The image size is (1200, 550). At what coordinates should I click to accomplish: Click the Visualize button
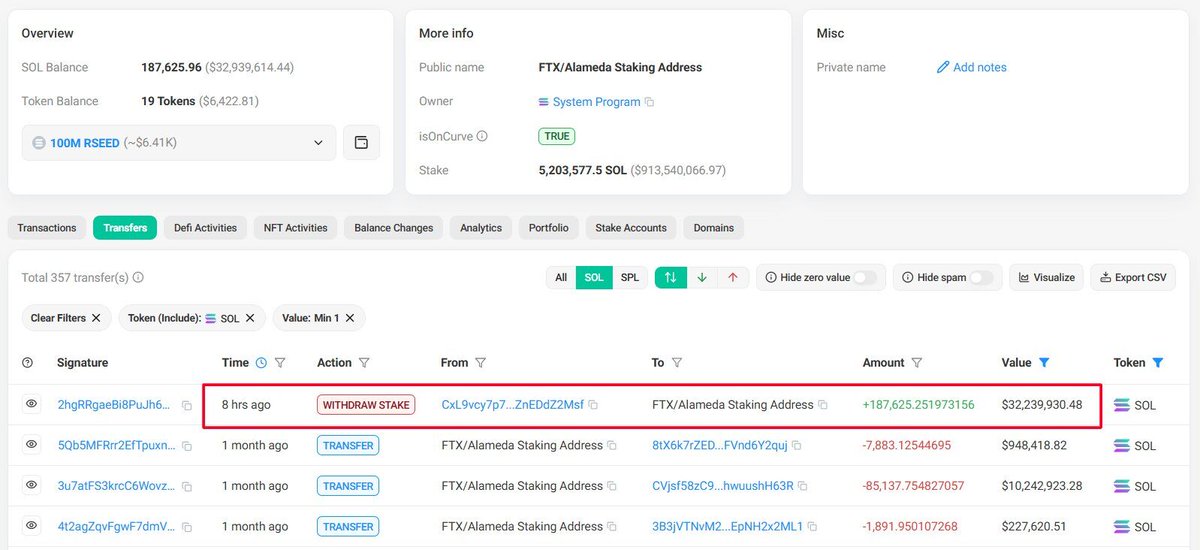1047,278
